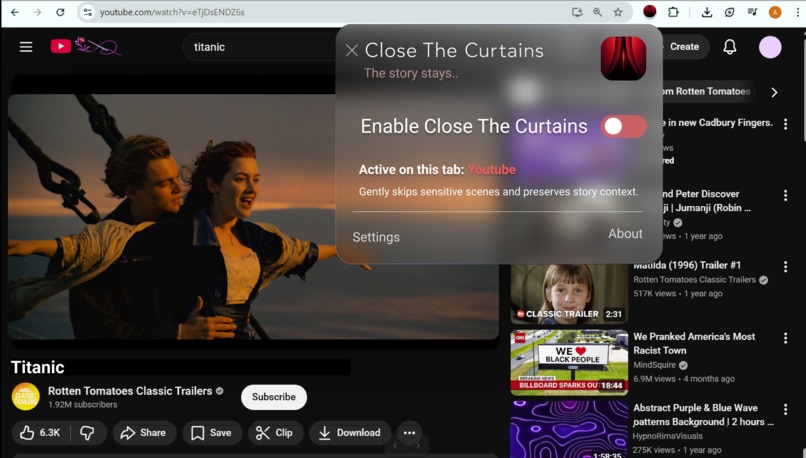Subscribe to Rotten Tomatoes Classic Trailers
Screen dimensions: 806x458
[x=274, y=397]
